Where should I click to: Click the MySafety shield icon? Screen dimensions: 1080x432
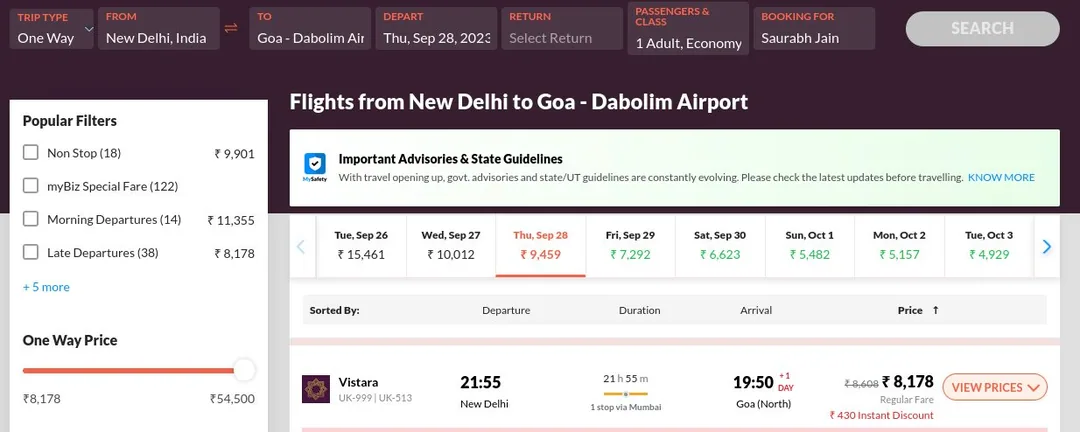(315, 167)
